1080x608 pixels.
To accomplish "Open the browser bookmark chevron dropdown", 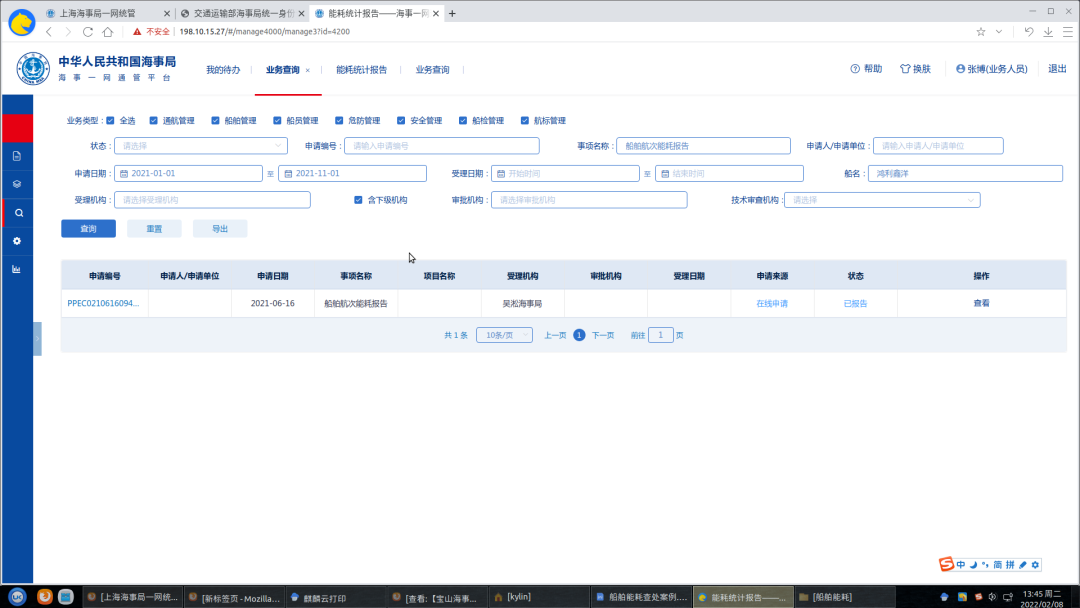I will coord(999,32).
